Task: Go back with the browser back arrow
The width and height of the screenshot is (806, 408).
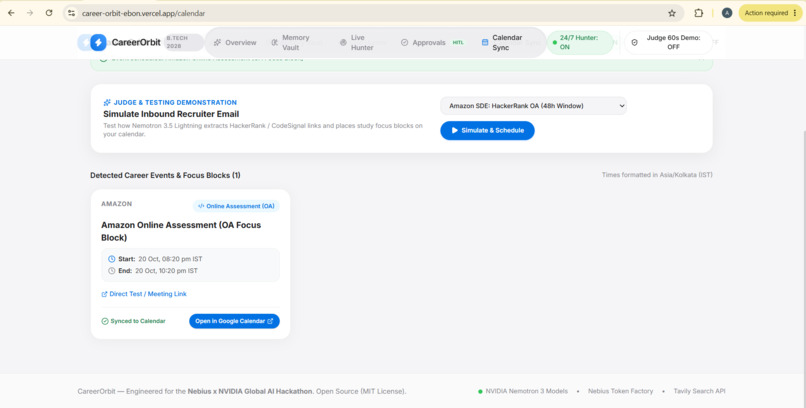Action: pos(11,13)
